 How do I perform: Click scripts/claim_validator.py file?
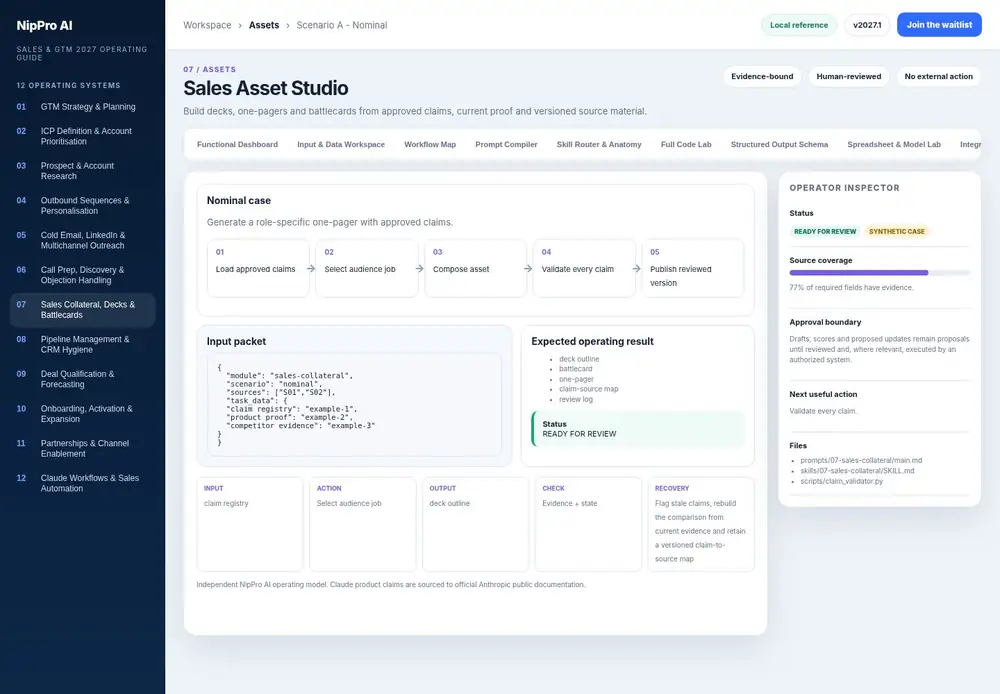[842, 481]
